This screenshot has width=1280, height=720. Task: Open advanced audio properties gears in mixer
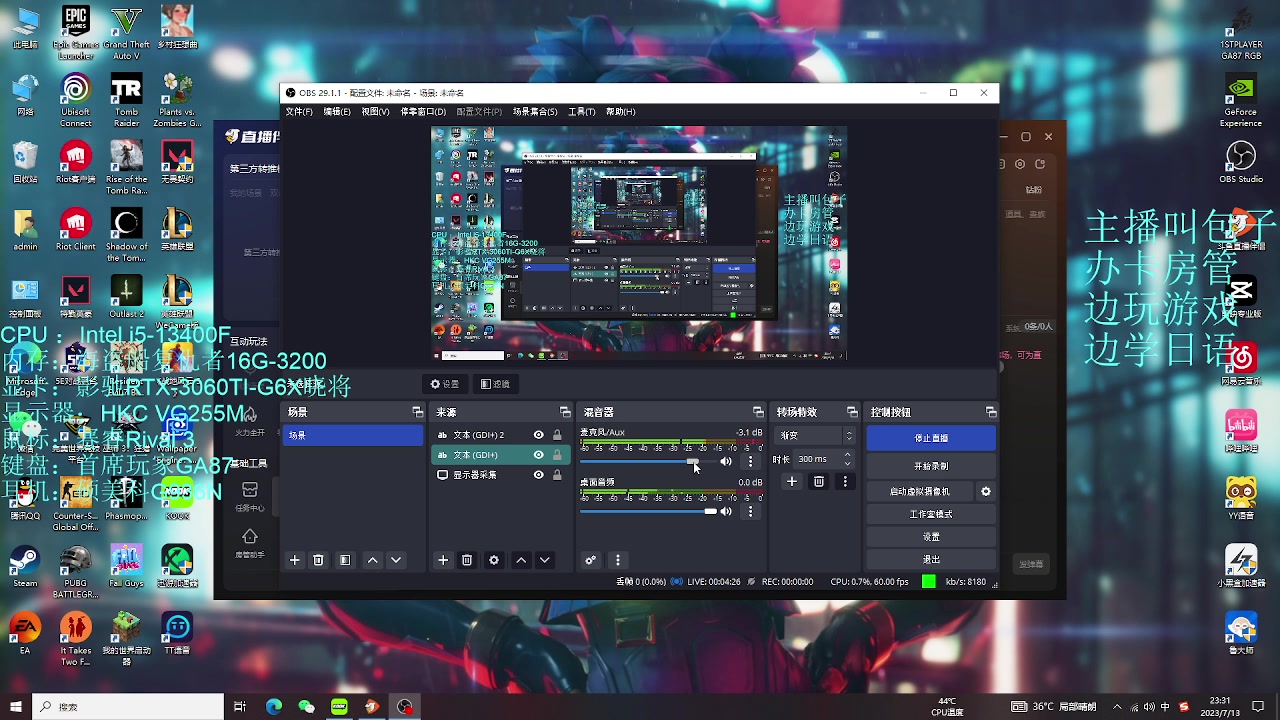(x=591, y=560)
